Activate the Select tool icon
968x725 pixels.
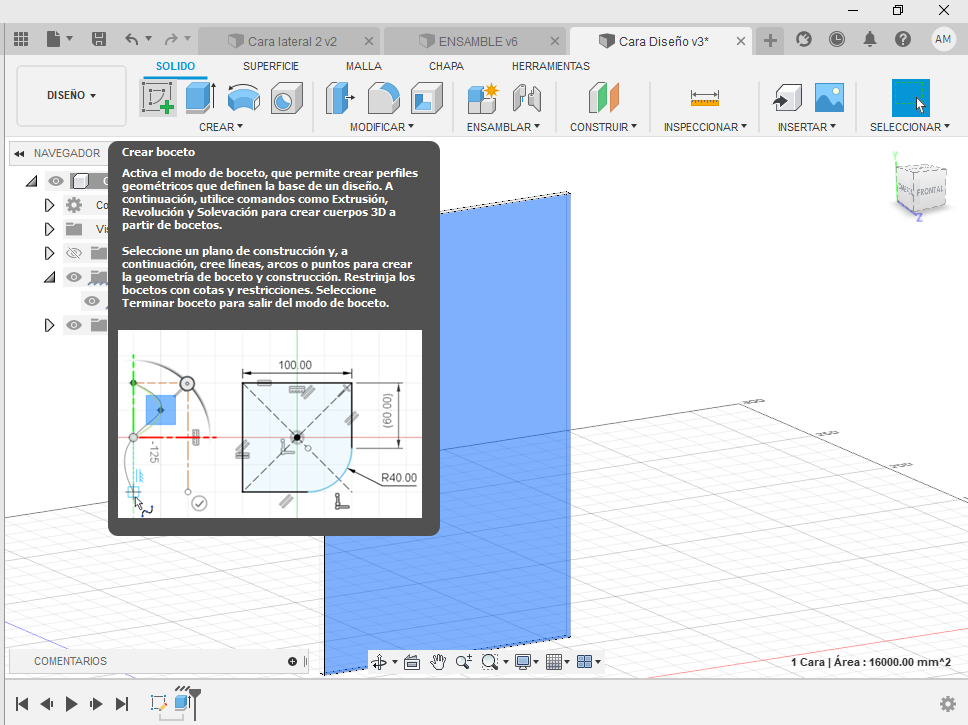[911, 98]
